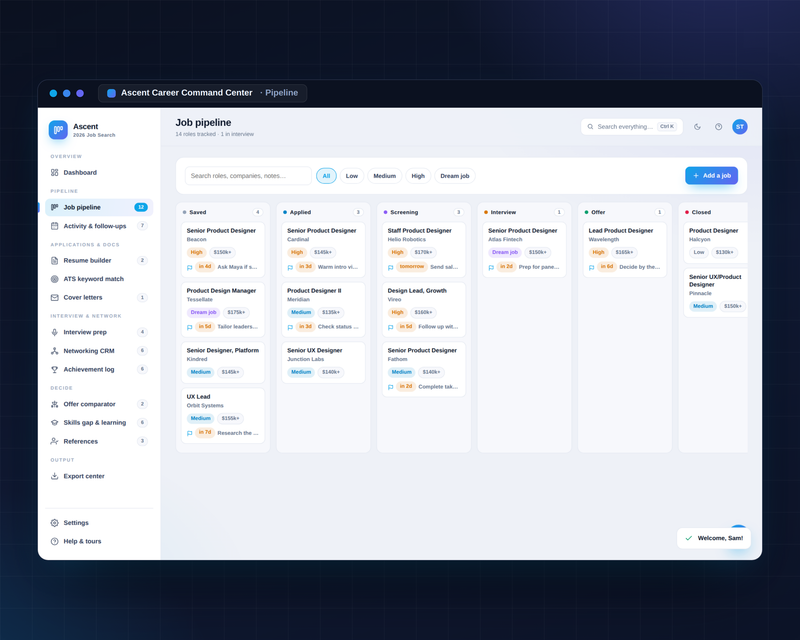Switch to Resume builder page

(x=99, y=260)
